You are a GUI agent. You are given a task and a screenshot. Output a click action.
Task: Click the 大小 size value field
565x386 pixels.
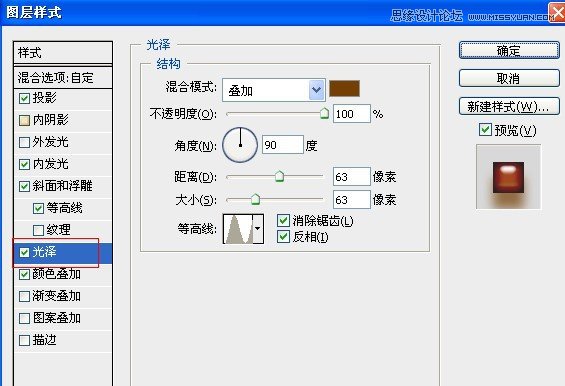click(352, 200)
